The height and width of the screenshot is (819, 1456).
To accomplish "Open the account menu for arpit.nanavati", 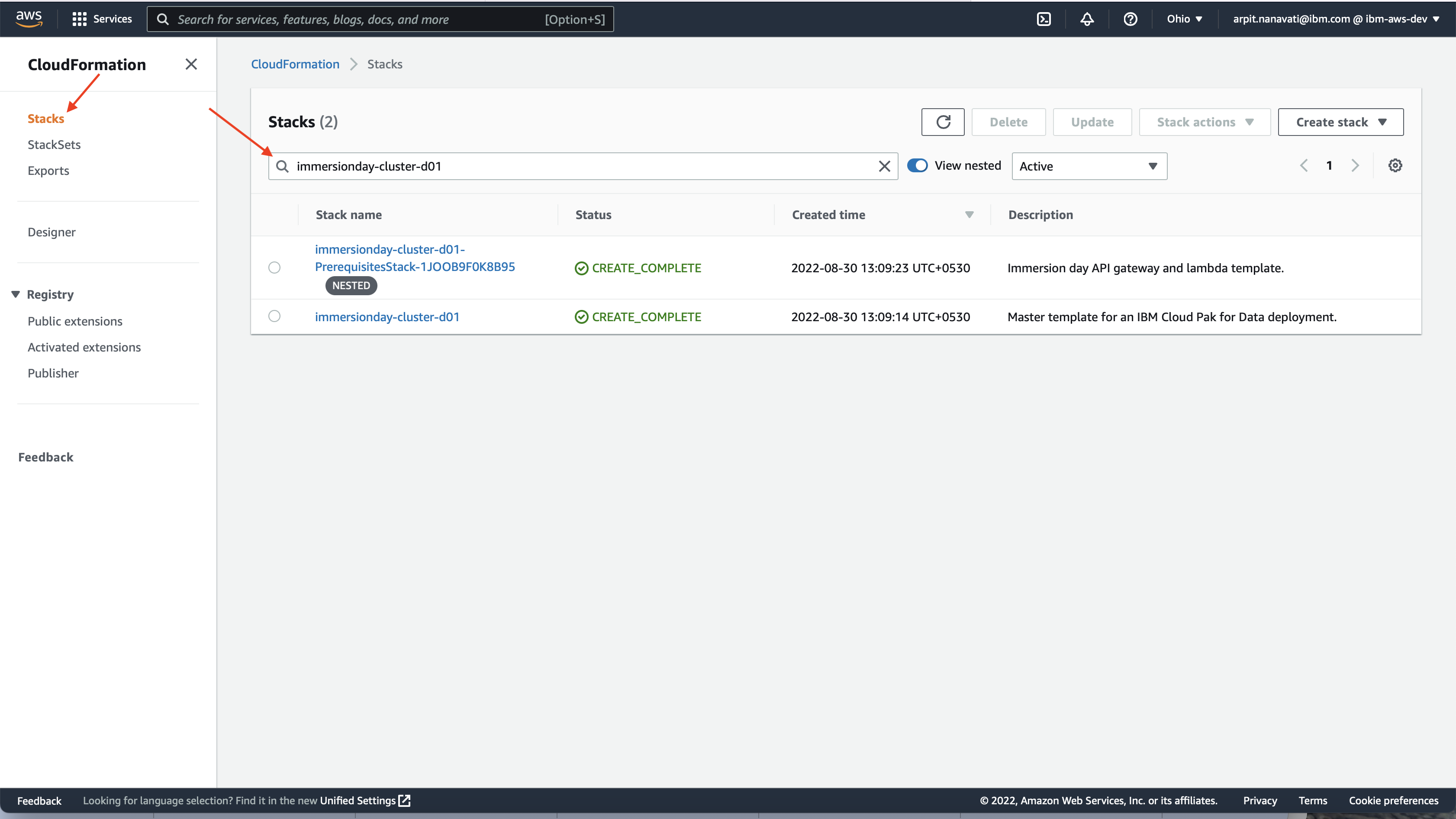I will (x=1336, y=19).
